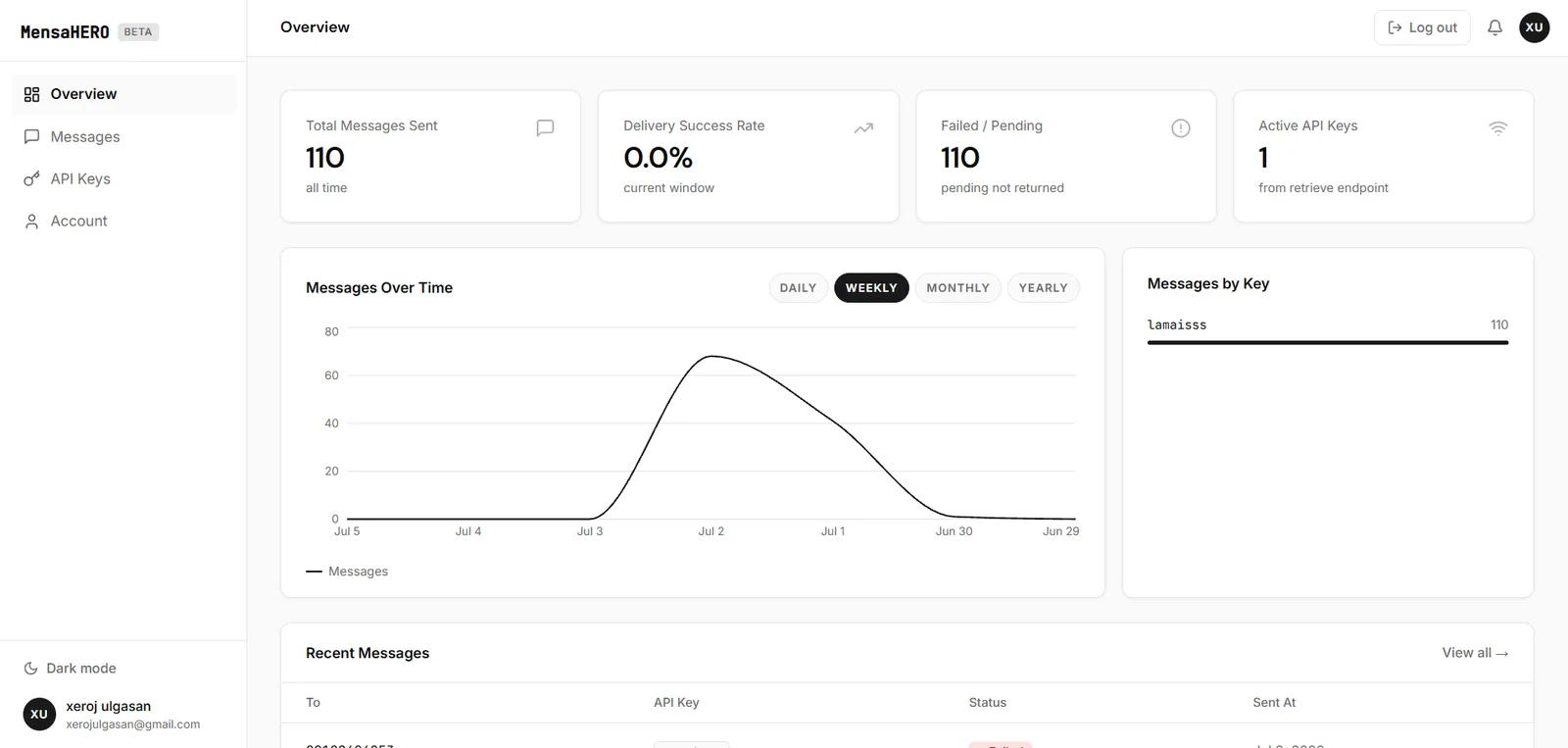Open notifications bell icon
This screenshot has width=1568, height=748.
1494,27
